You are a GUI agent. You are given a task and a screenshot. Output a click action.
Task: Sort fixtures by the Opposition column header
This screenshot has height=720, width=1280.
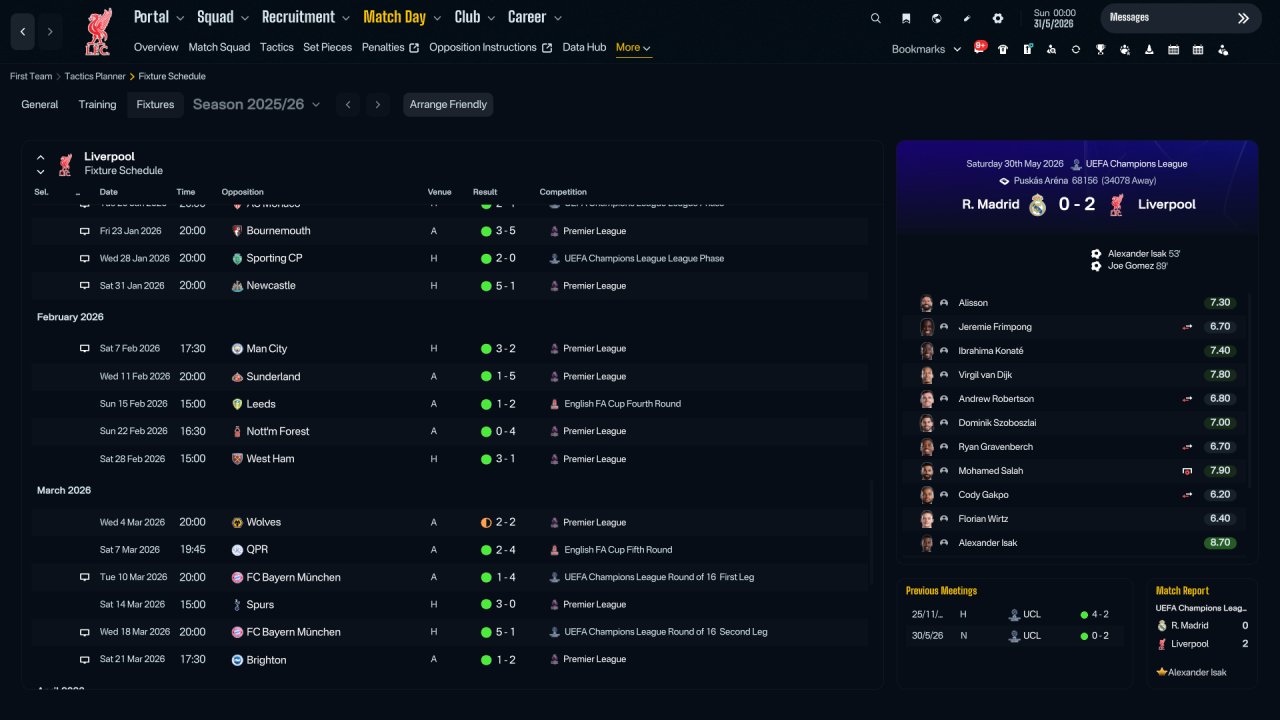243,192
